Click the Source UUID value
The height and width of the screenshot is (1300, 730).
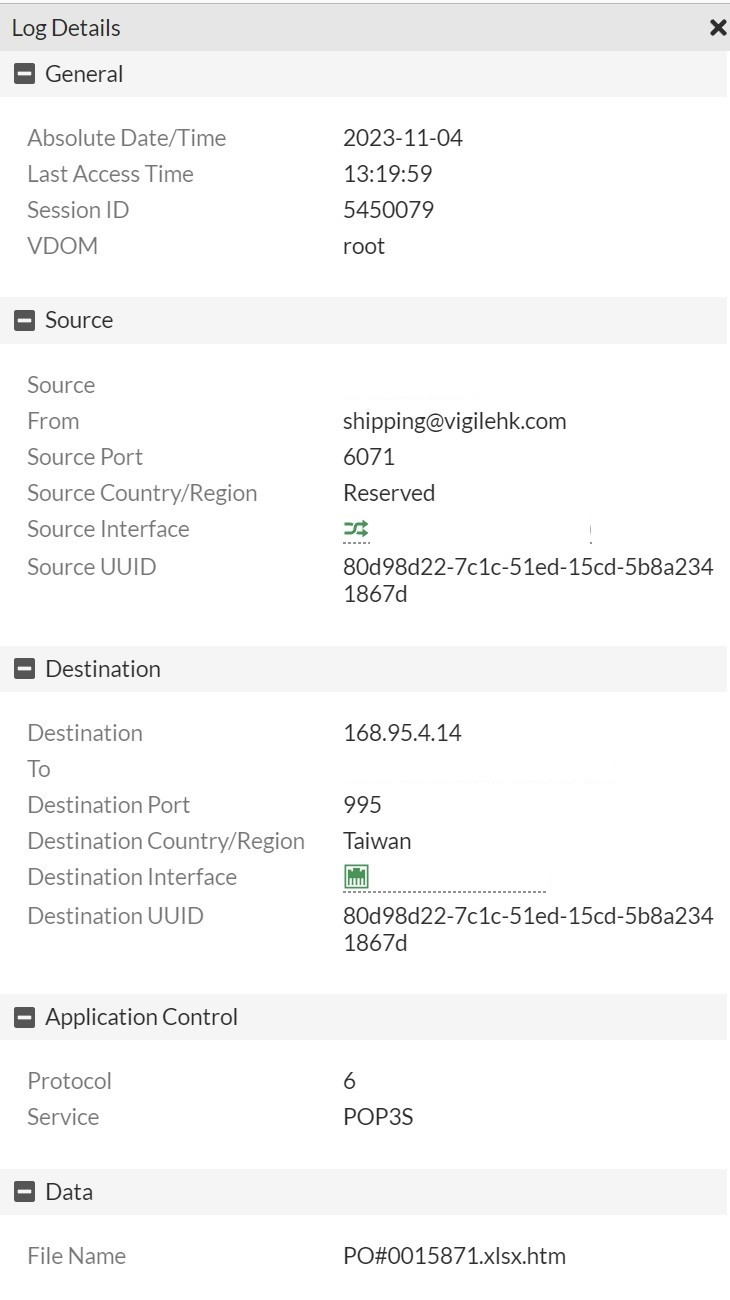pos(528,580)
